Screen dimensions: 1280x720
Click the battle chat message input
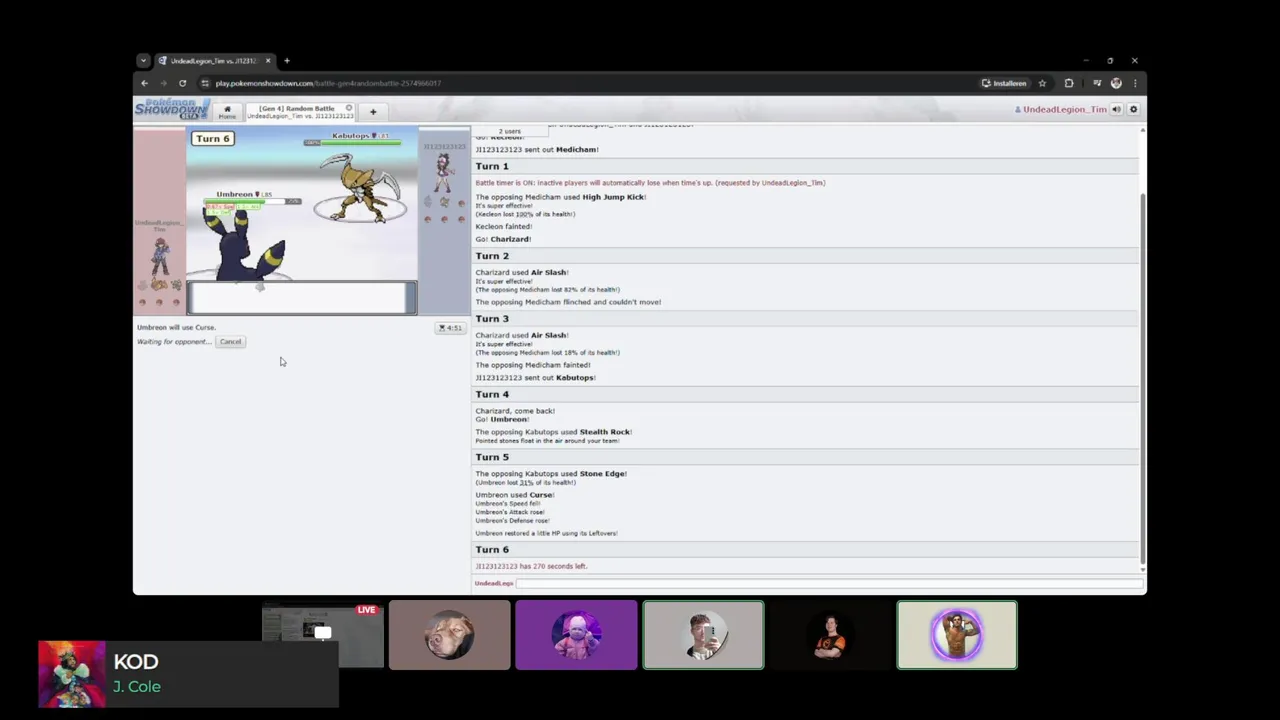[829, 583]
